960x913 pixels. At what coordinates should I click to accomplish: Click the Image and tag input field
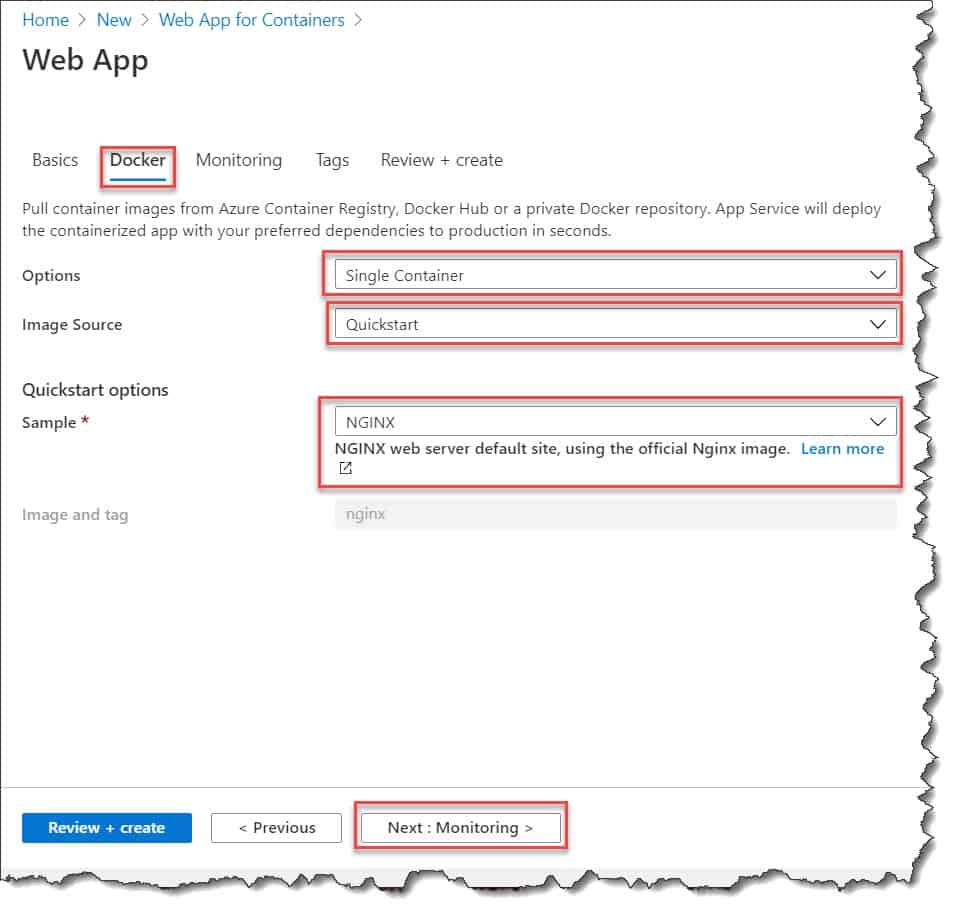click(614, 514)
